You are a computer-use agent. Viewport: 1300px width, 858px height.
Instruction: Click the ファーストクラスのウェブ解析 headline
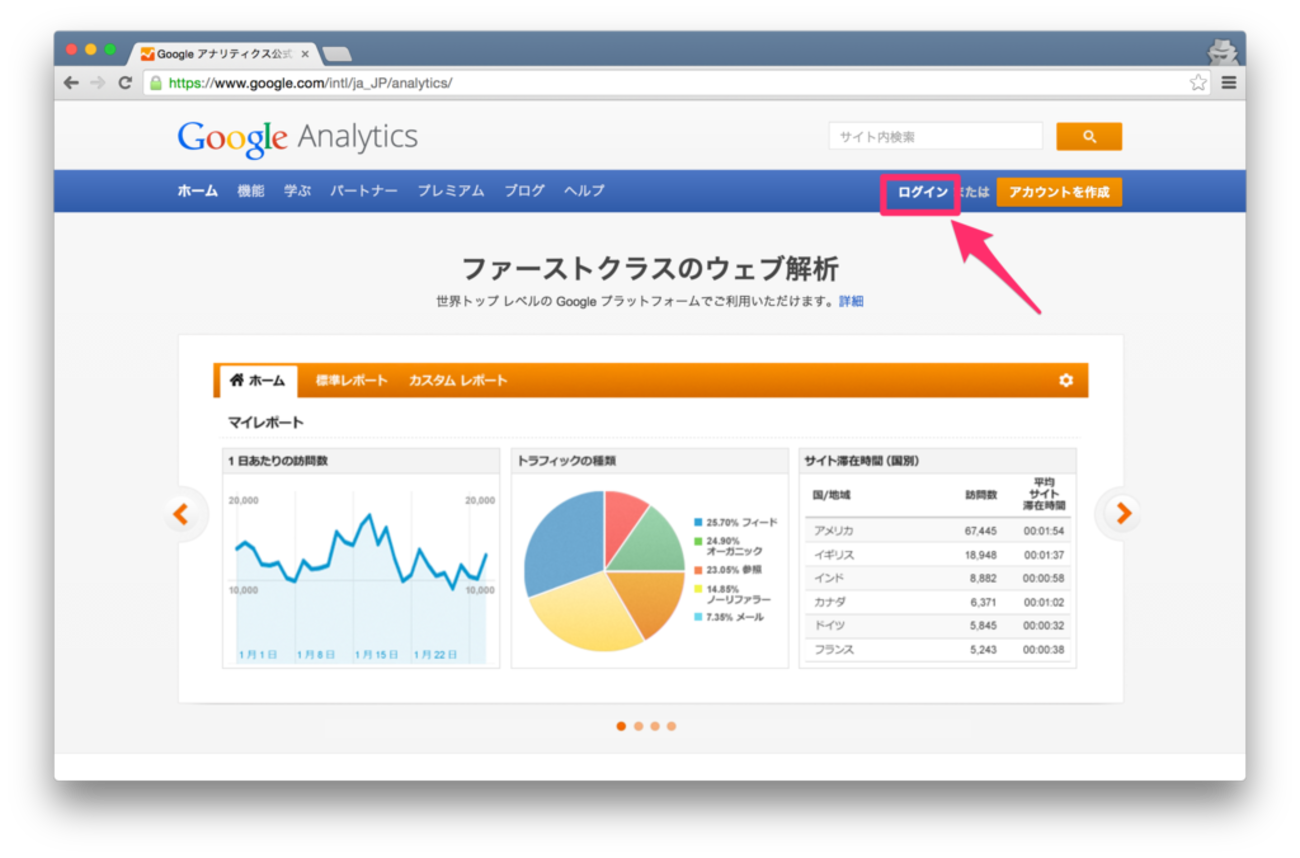pos(650,269)
